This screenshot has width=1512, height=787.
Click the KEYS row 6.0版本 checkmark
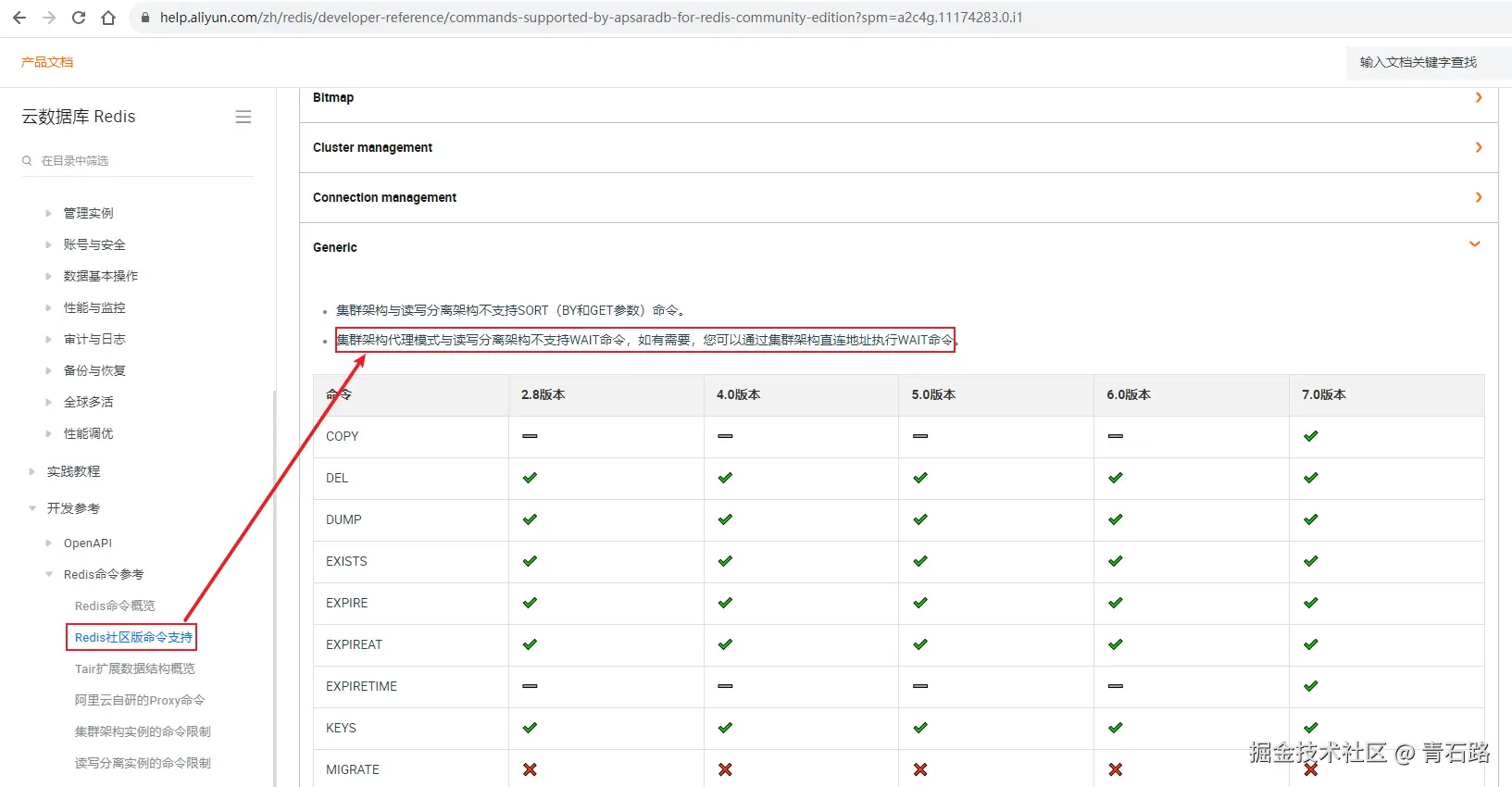tap(1115, 728)
